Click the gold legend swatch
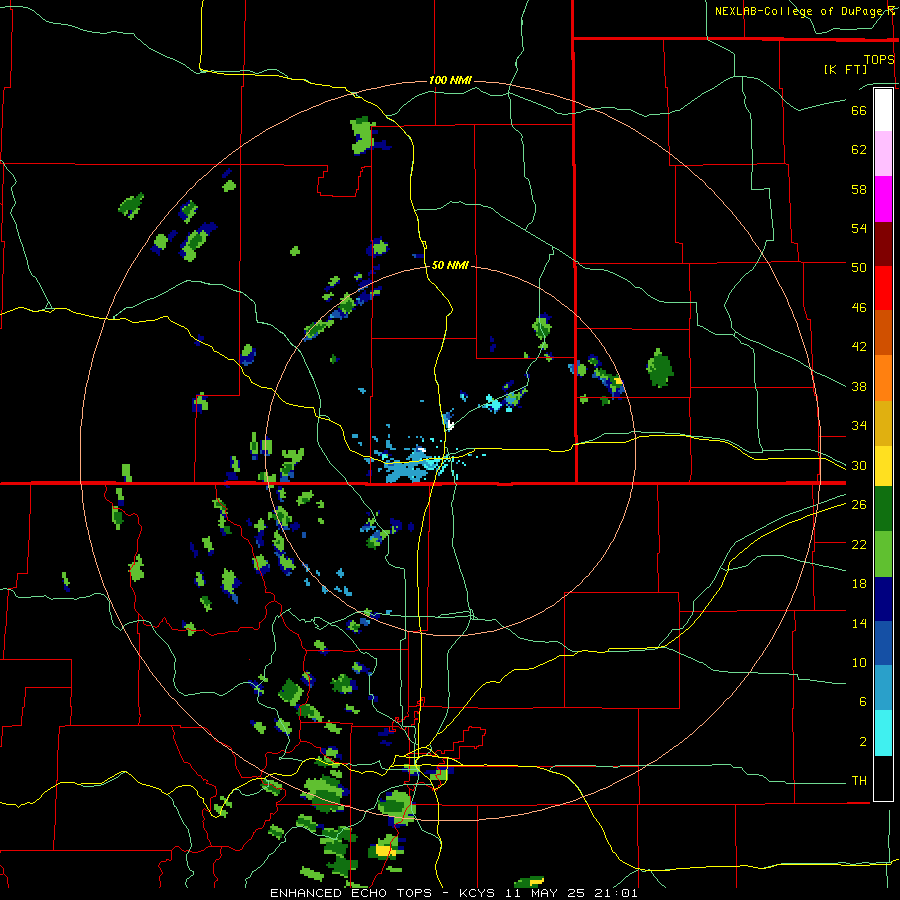Screen dimensions: 900x900 click(x=883, y=423)
